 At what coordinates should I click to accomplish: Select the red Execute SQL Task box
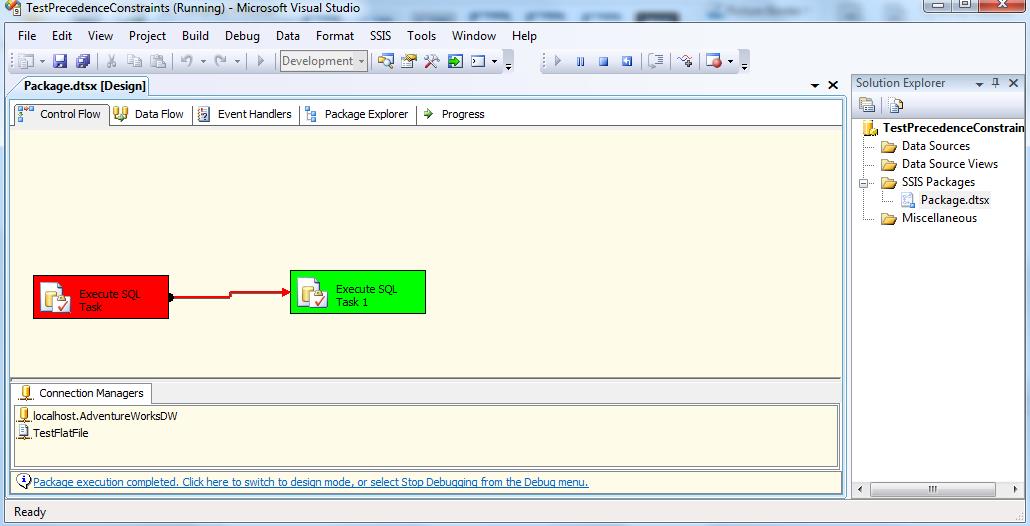coord(101,297)
